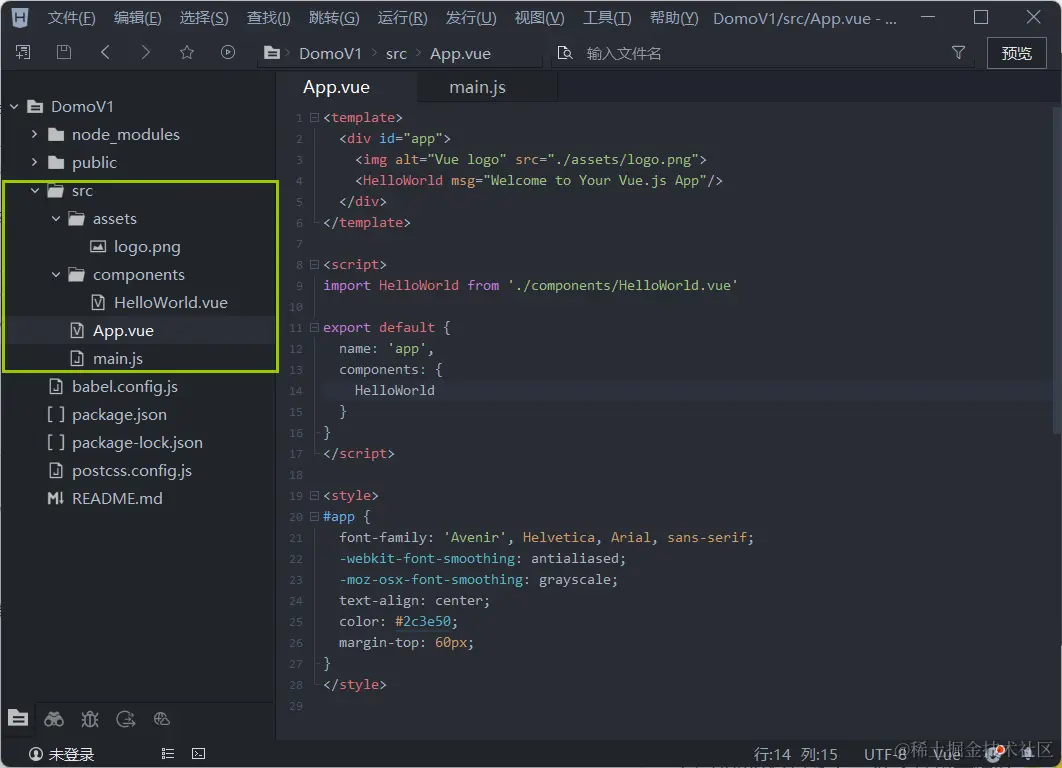The width and height of the screenshot is (1062, 768).
Task: Open the 运行(R) menu
Action: pyautogui.click(x=402, y=18)
